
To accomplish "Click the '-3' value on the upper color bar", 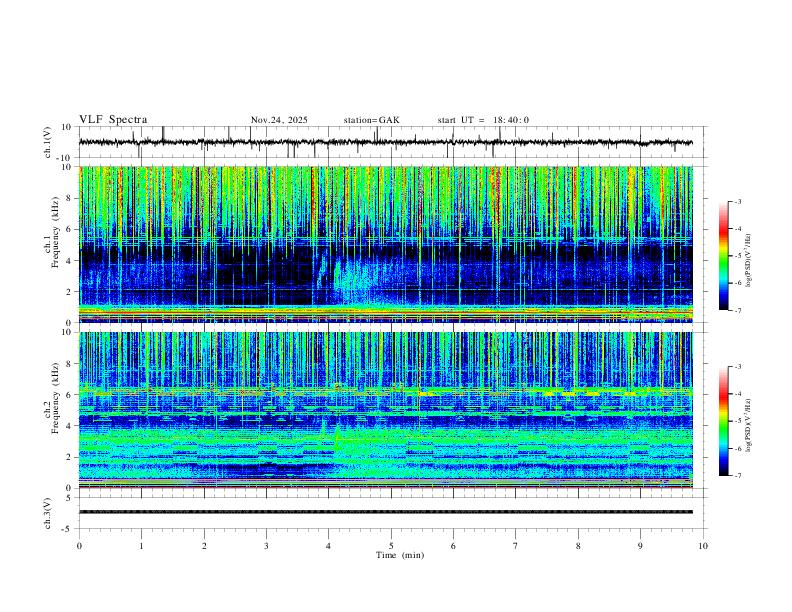I will (736, 201).
